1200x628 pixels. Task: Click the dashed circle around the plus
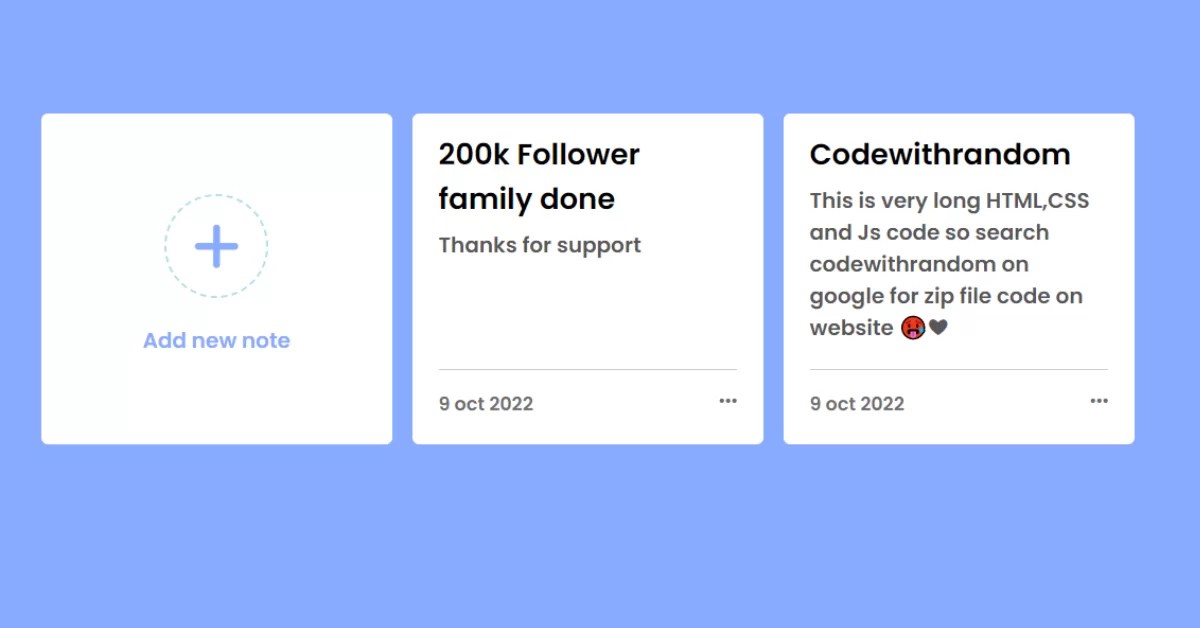coord(216,246)
